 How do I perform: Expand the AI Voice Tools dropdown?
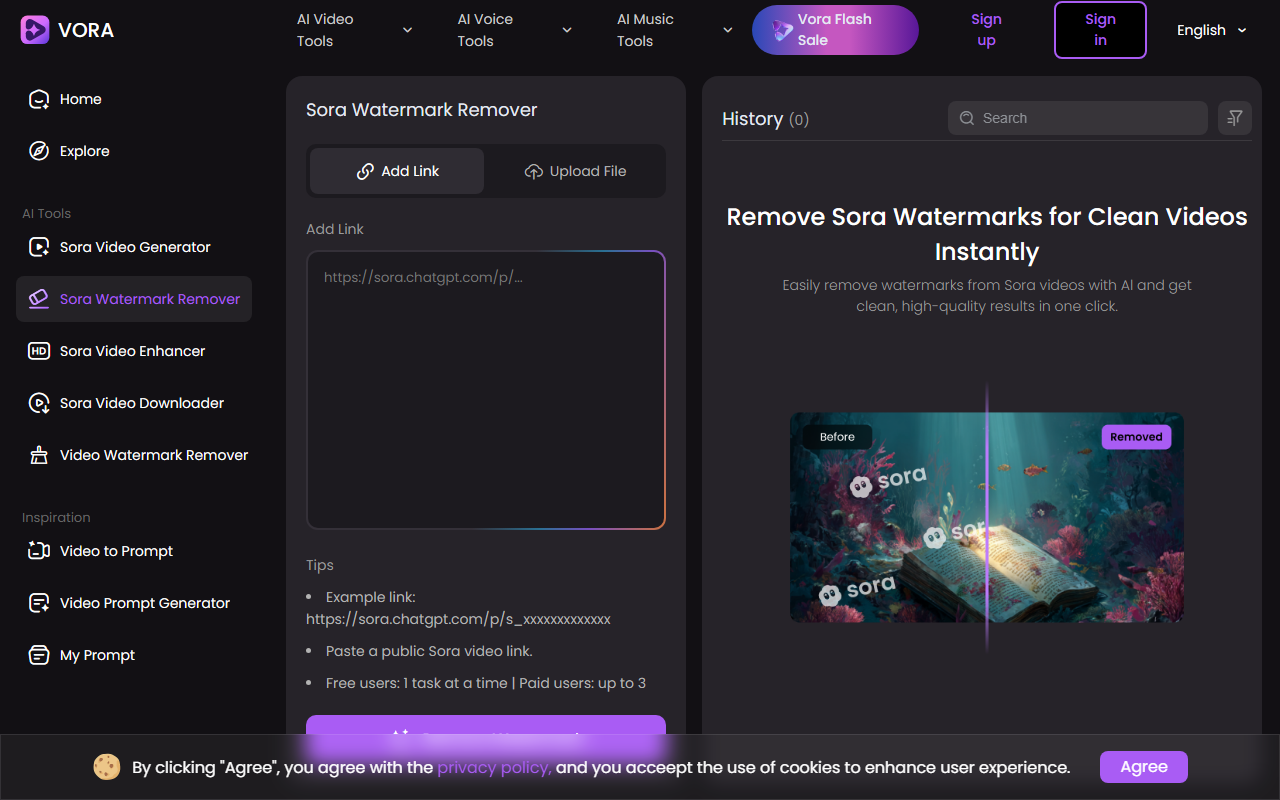[x=514, y=30]
